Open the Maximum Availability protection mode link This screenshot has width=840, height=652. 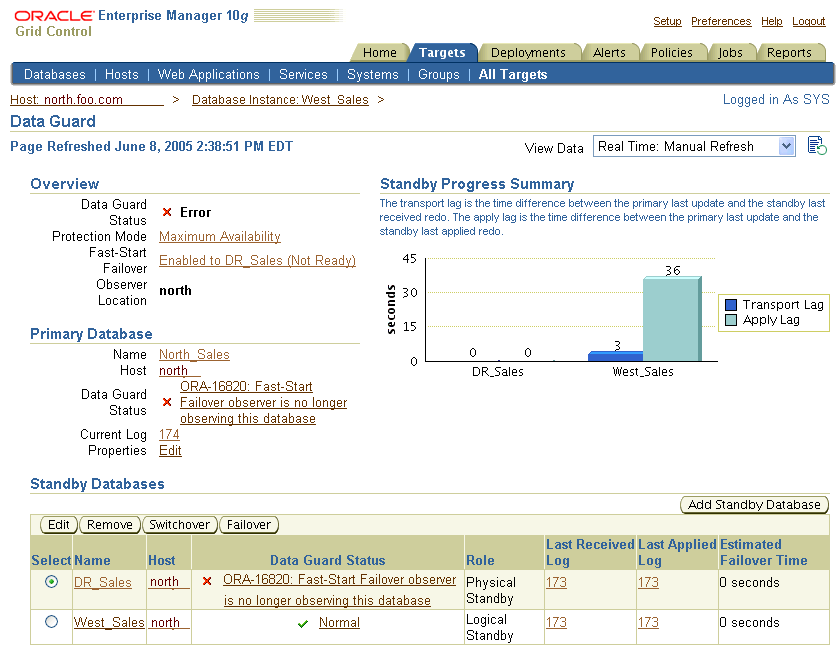click(220, 237)
